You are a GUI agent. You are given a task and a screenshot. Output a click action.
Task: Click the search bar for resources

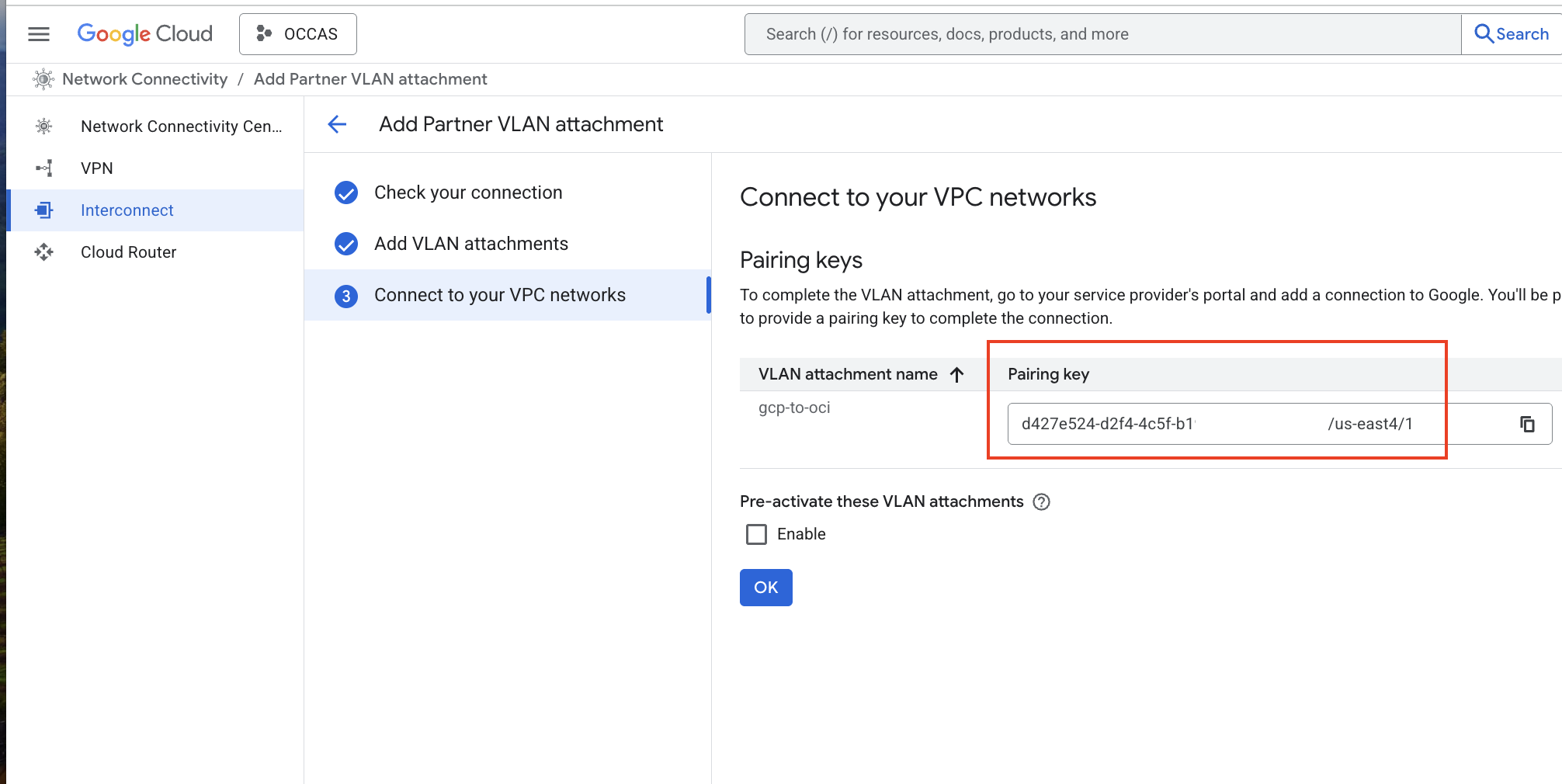click(1102, 34)
